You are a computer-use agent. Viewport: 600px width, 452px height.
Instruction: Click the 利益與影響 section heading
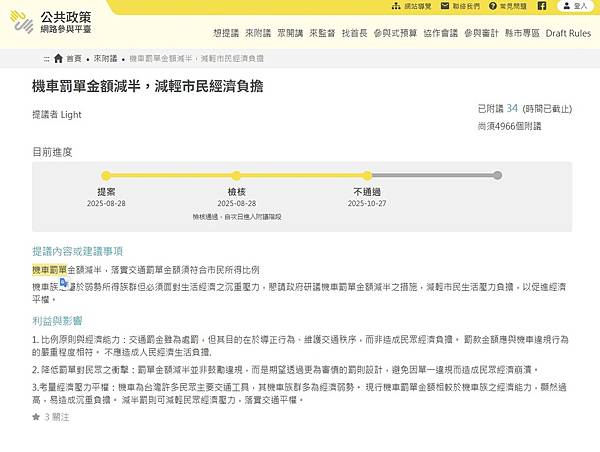coord(57,321)
